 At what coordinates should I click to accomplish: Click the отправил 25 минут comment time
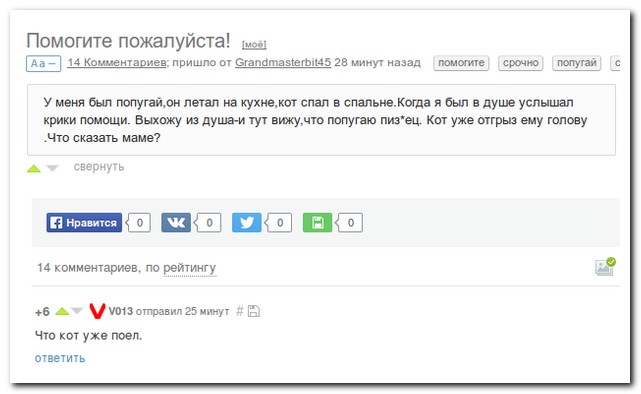(182, 311)
